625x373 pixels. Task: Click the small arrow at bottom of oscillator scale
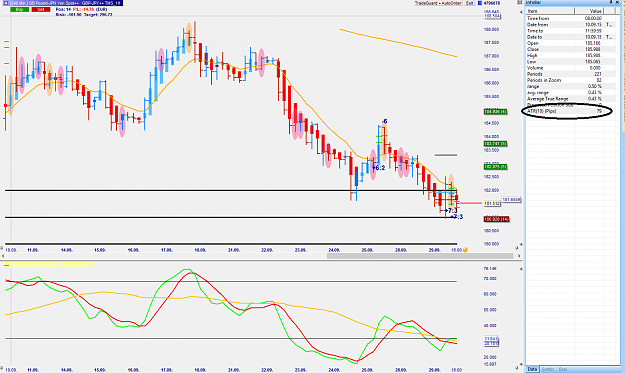[x=521, y=364]
